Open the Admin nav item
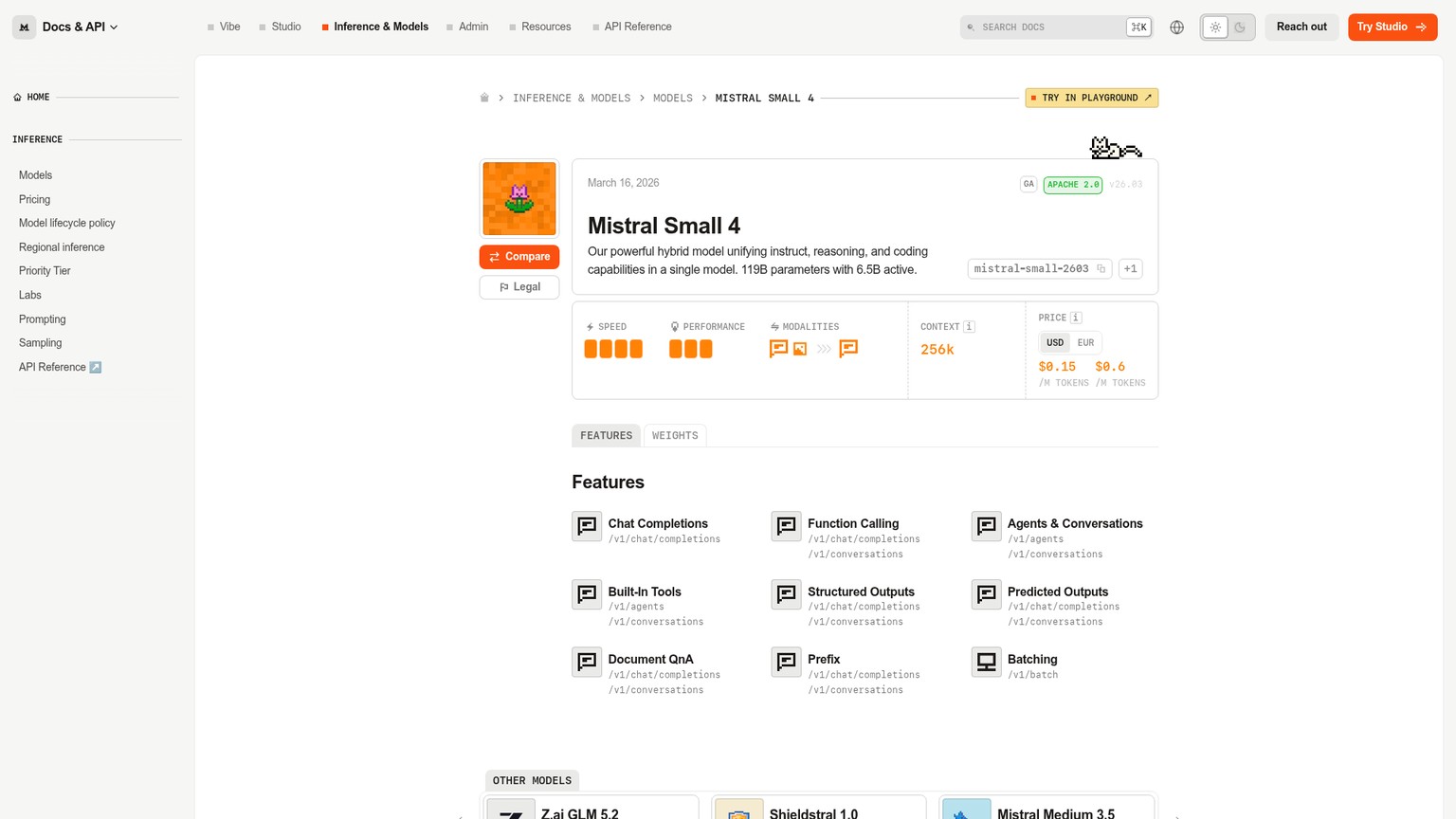1456x819 pixels. (x=467, y=27)
